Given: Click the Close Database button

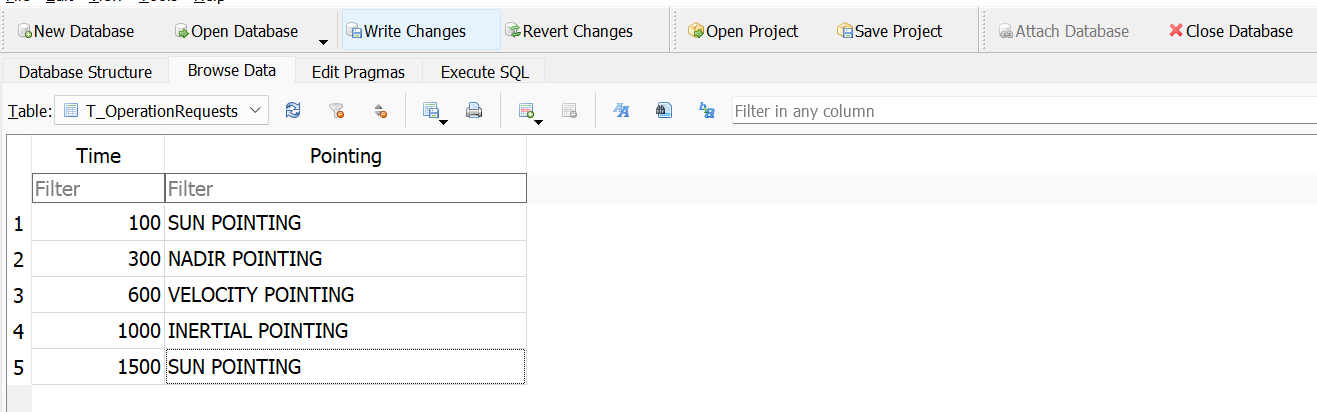Looking at the screenshot, I should pos(1230,31).
